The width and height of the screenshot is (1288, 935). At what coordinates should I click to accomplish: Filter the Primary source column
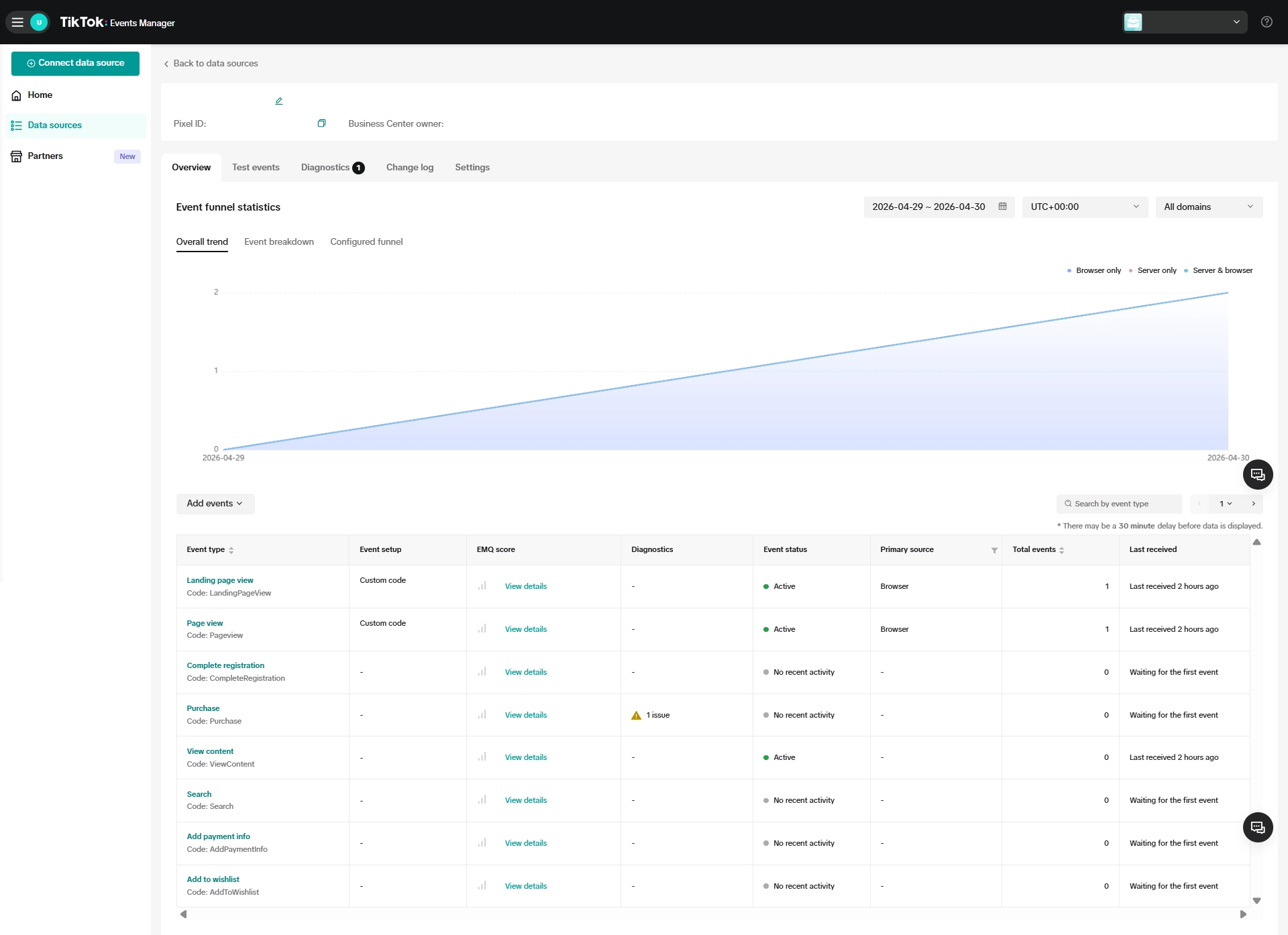(x=994, y=551)
